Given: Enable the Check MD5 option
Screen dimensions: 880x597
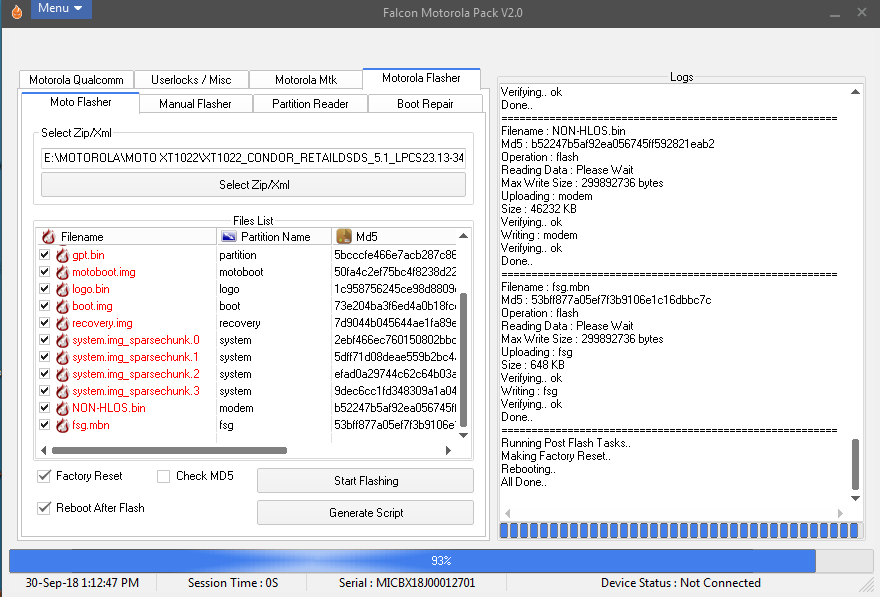Looking at the screenshot, I should 163,476.
